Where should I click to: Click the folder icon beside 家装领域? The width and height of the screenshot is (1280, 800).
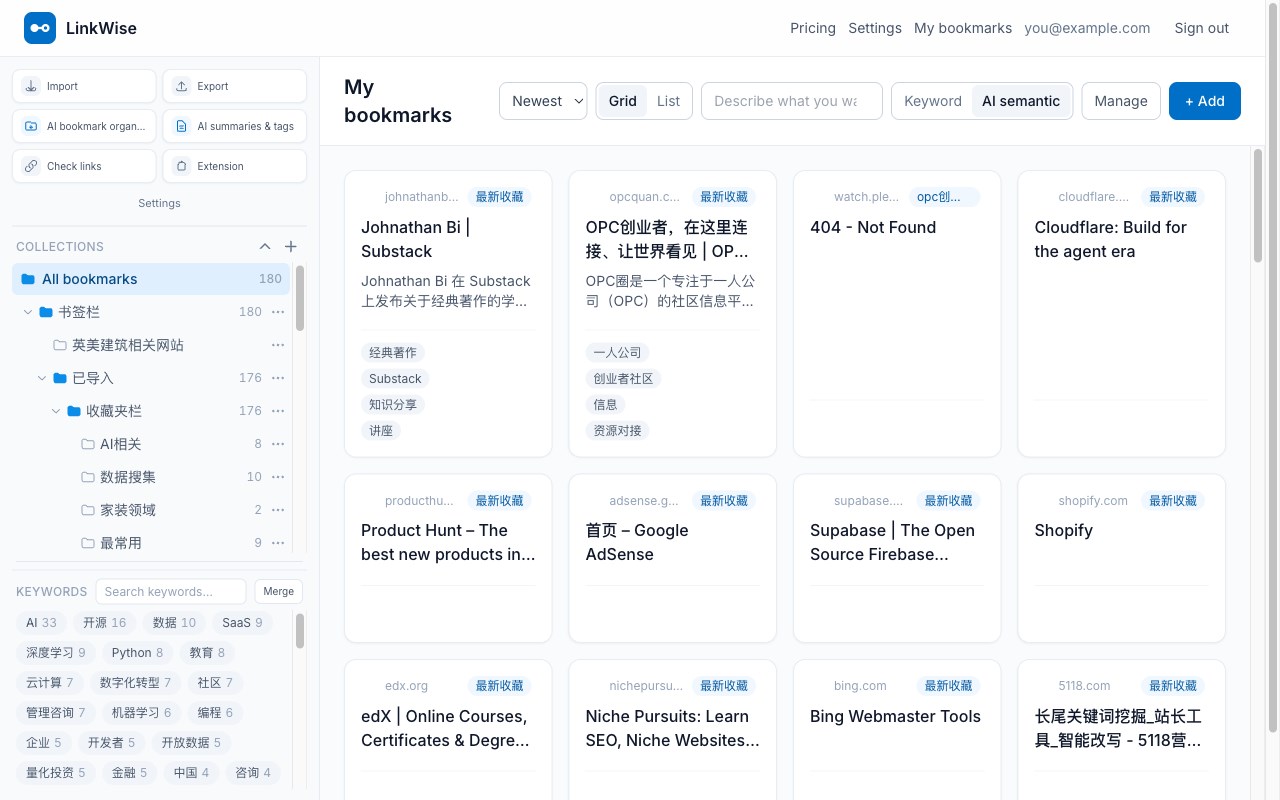(88, 510)
